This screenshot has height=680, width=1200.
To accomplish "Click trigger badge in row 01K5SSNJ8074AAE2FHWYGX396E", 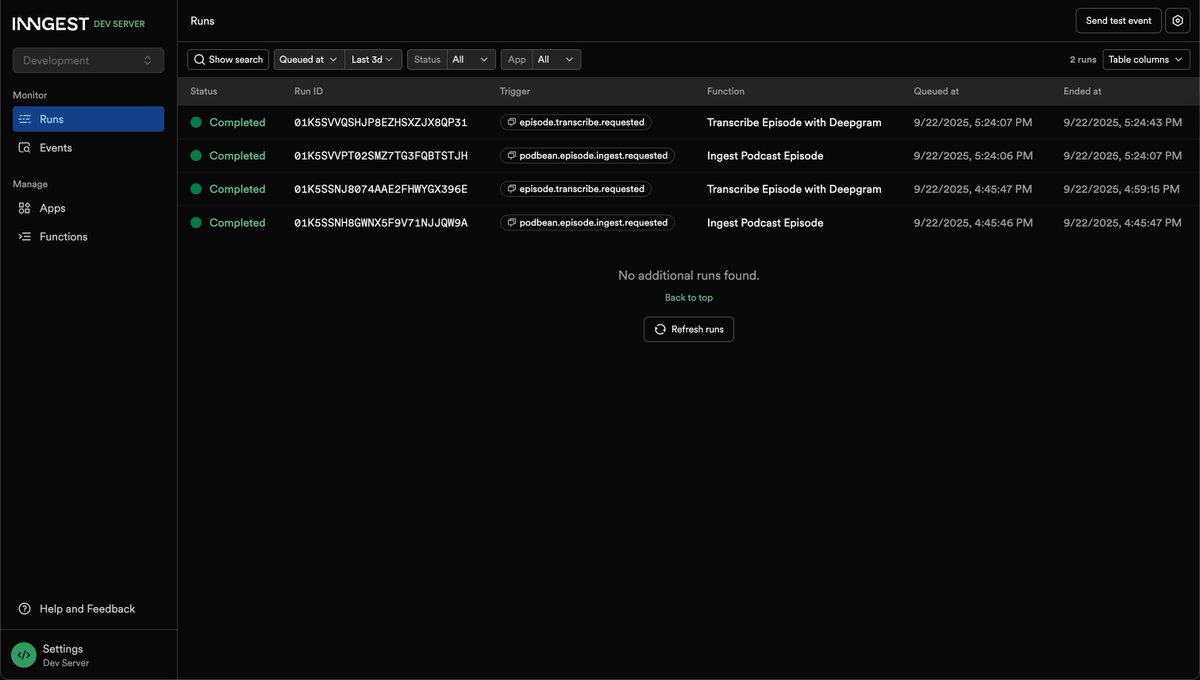I will click(576, 189).
